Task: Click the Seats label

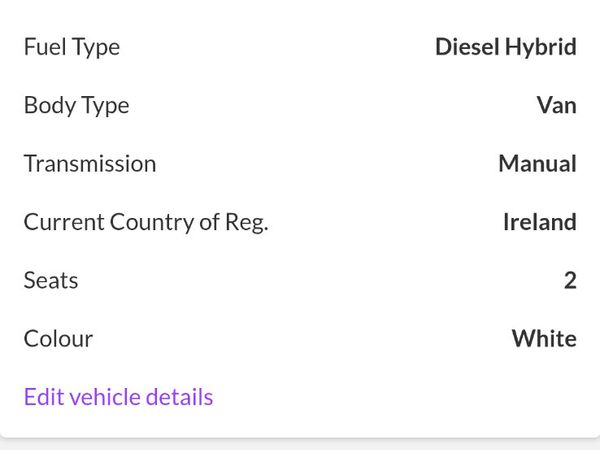Action: pos(51,280)
